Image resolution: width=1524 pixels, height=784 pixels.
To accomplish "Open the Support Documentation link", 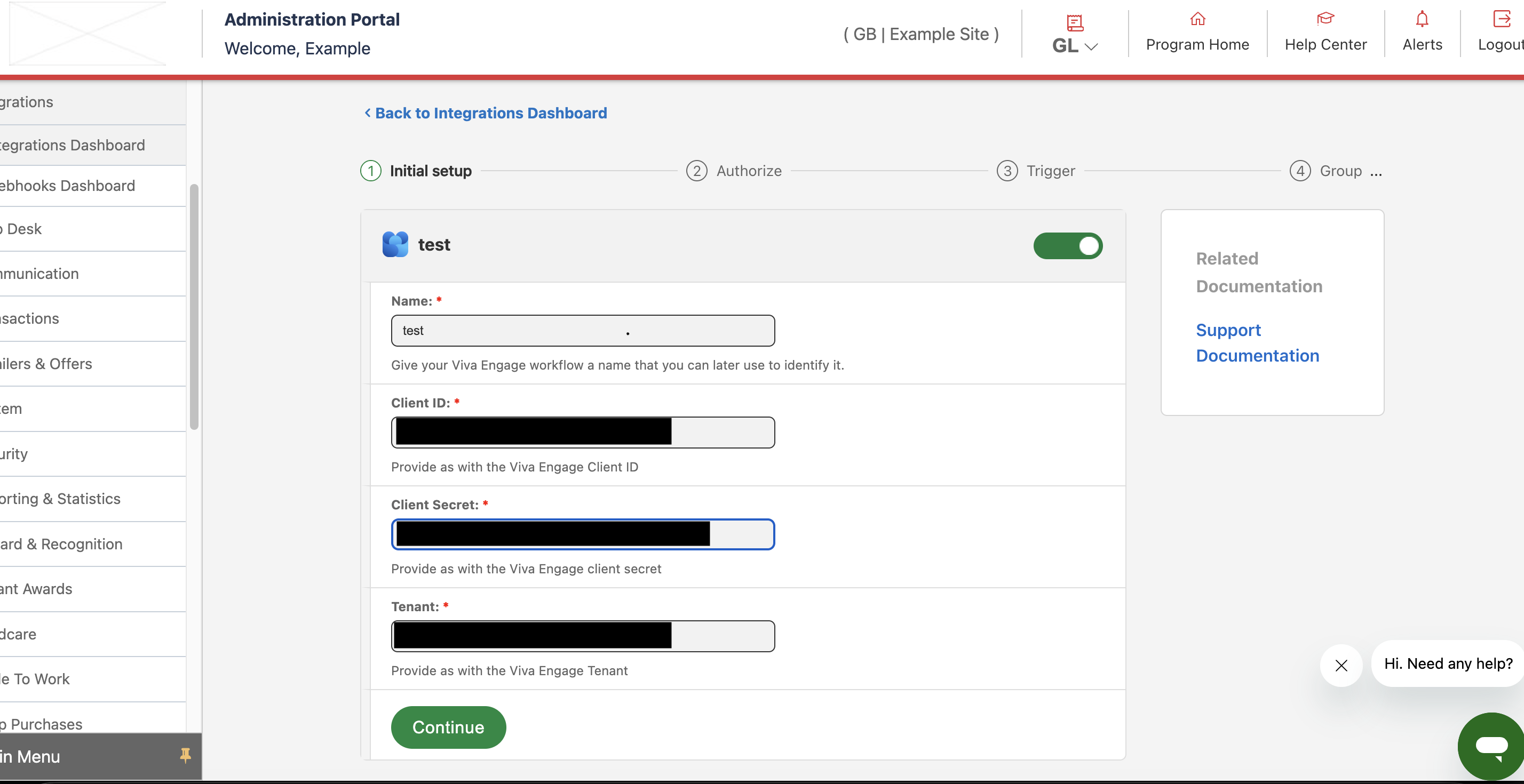I will click(1257, 342).
